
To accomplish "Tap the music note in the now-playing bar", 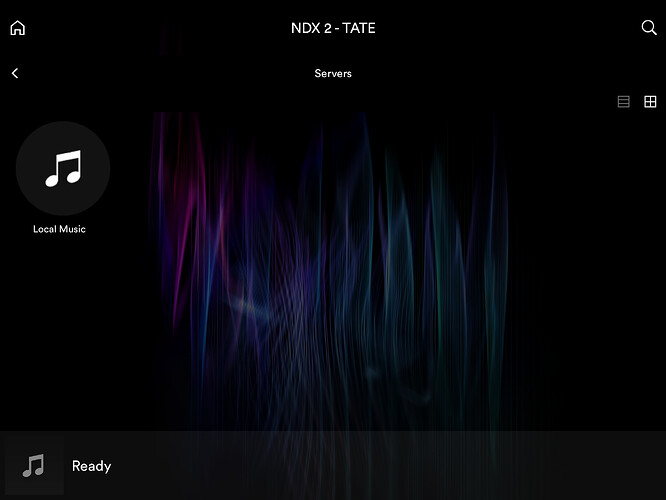I will click(x=34, y=466).
